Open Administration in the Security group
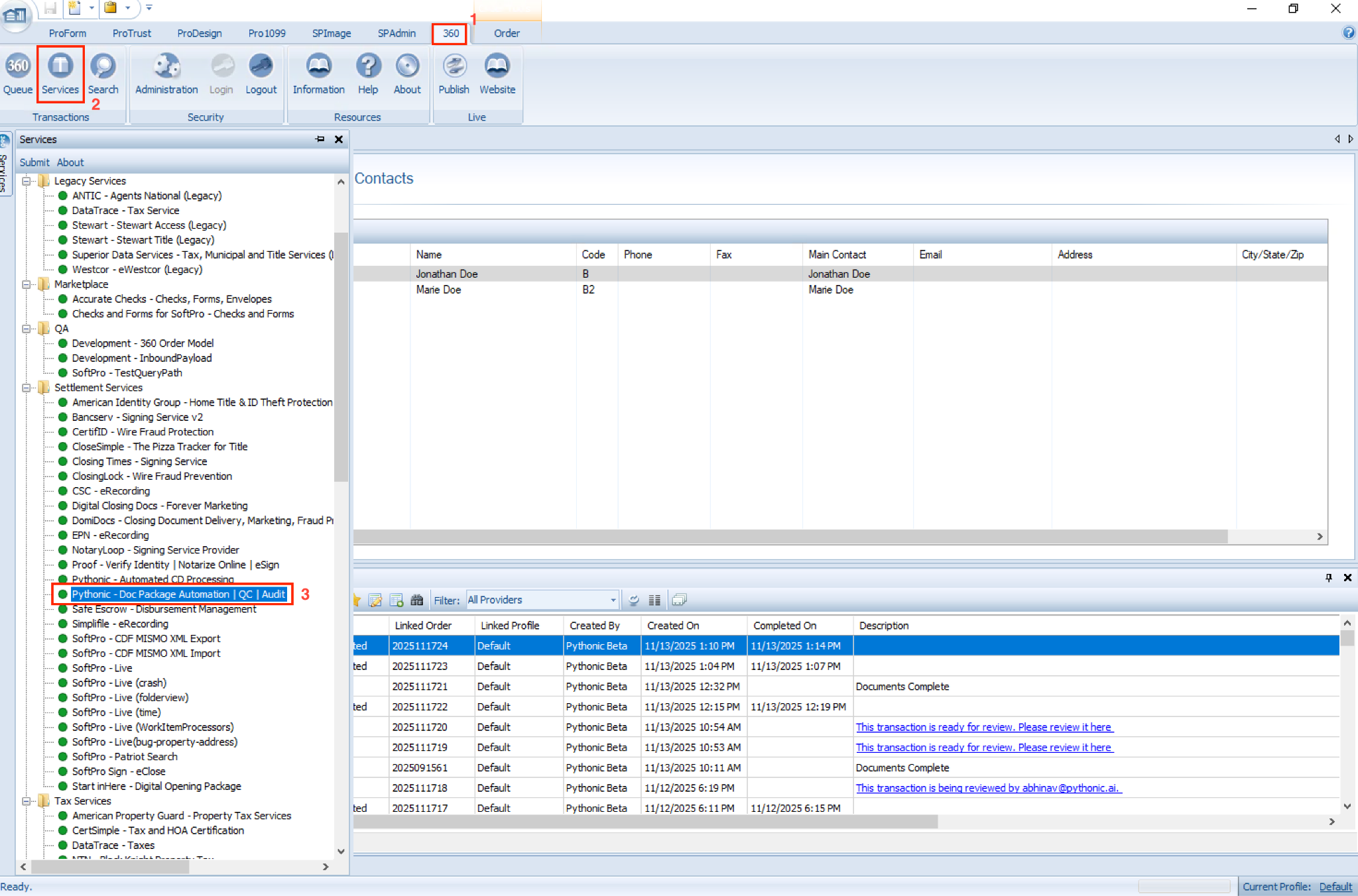 point(166,74)
